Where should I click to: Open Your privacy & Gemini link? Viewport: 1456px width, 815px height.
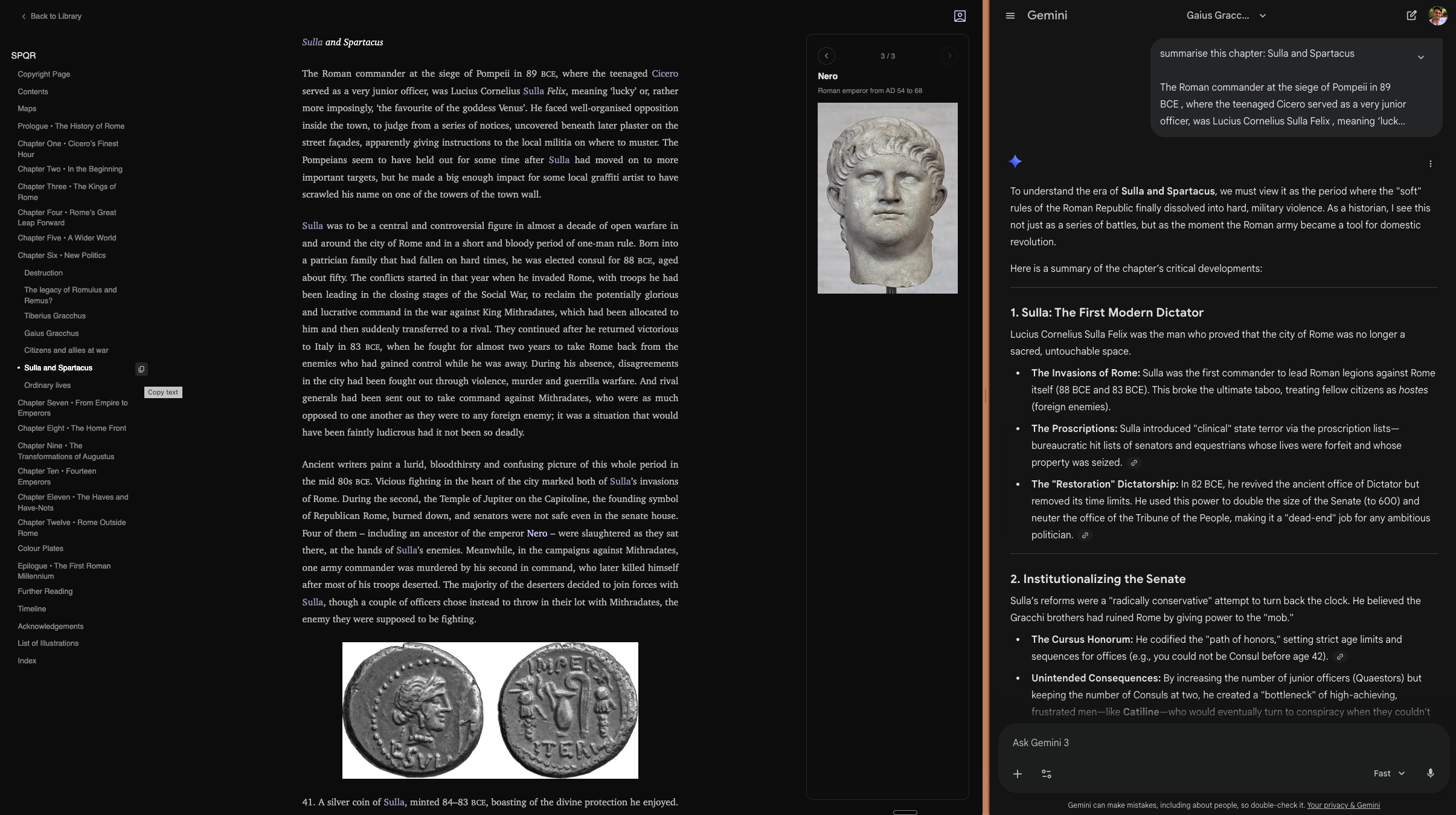[x=1343, y=805]
